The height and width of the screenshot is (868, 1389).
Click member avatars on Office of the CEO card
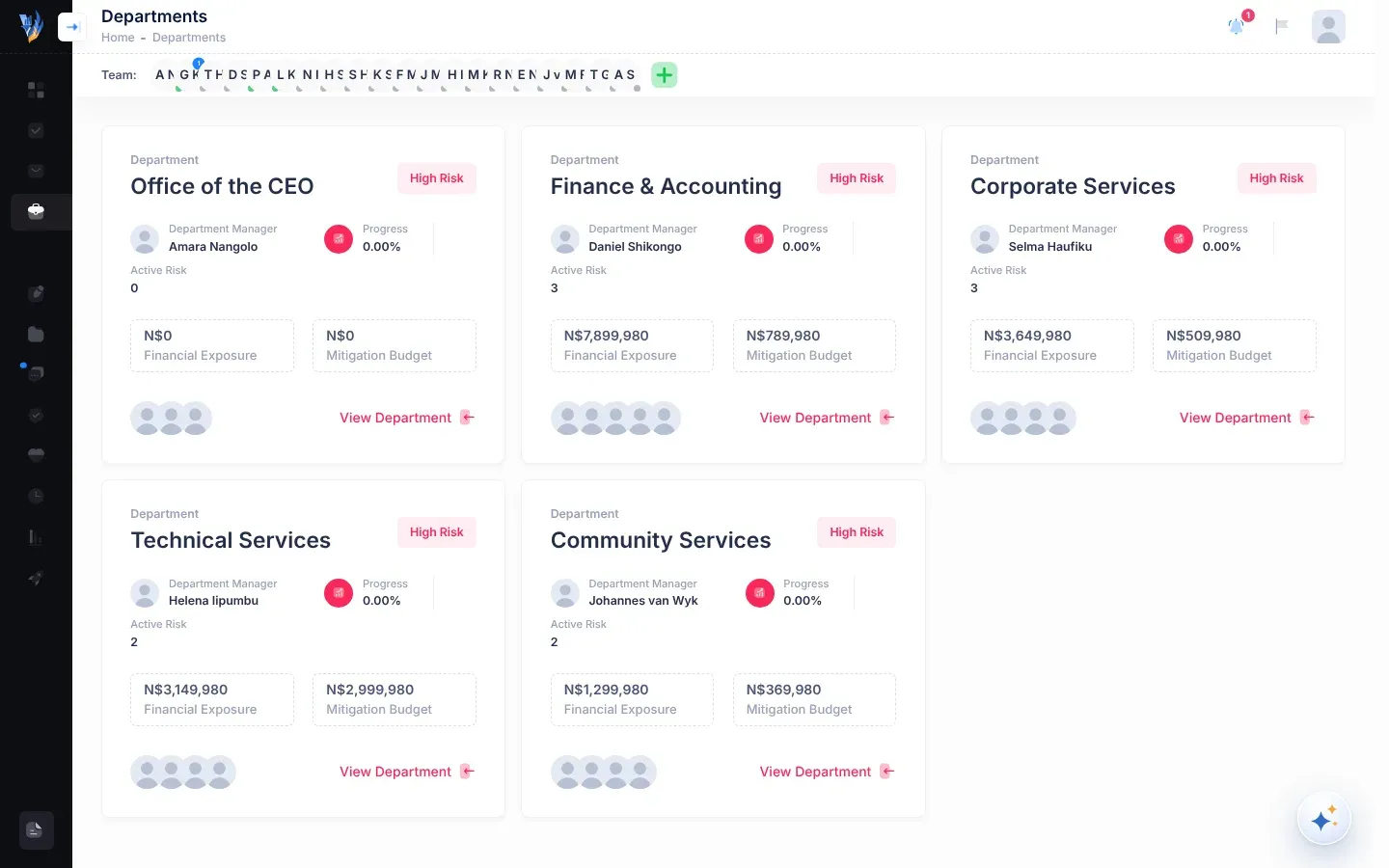171,419
